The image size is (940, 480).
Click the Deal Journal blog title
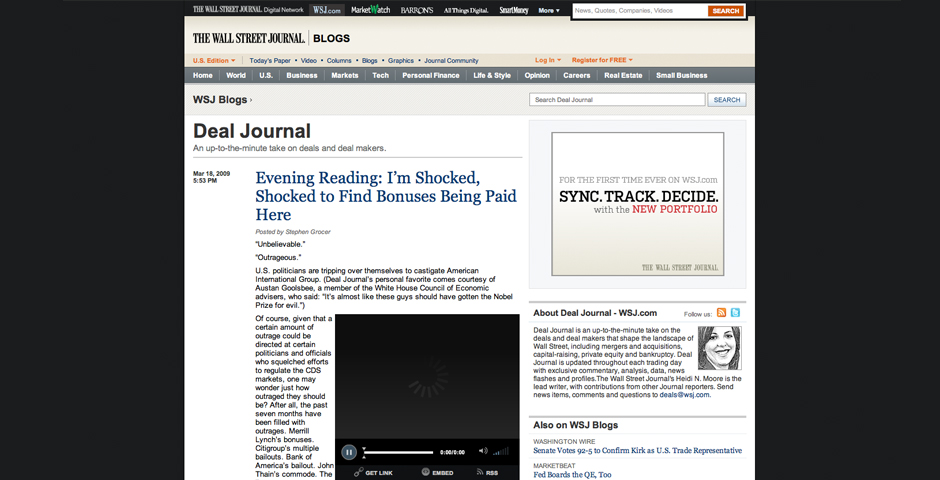252,131
